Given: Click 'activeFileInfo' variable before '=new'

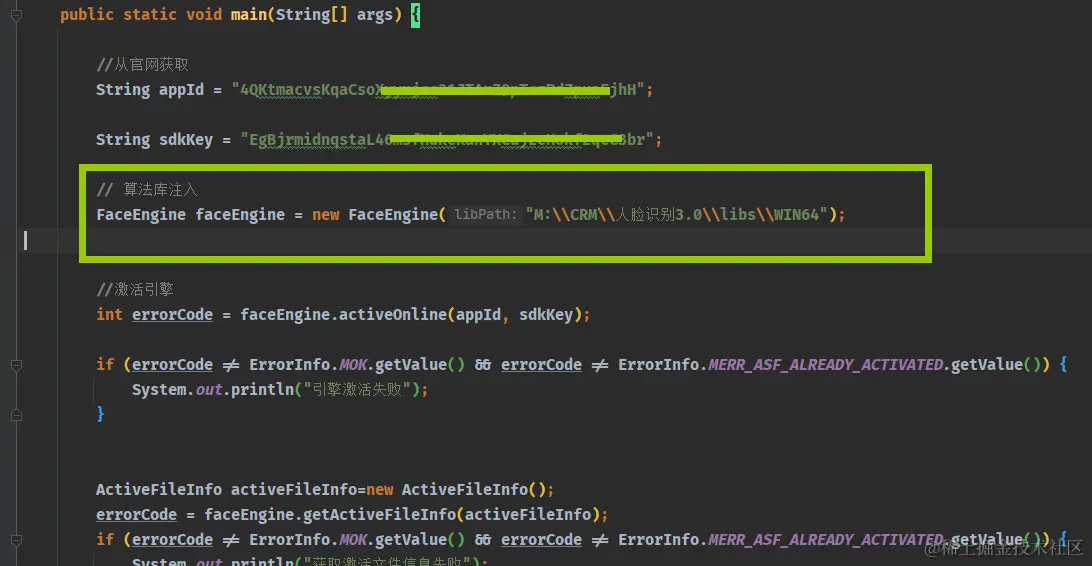Looking at the screenshot, I should click(x=294, y=489).
